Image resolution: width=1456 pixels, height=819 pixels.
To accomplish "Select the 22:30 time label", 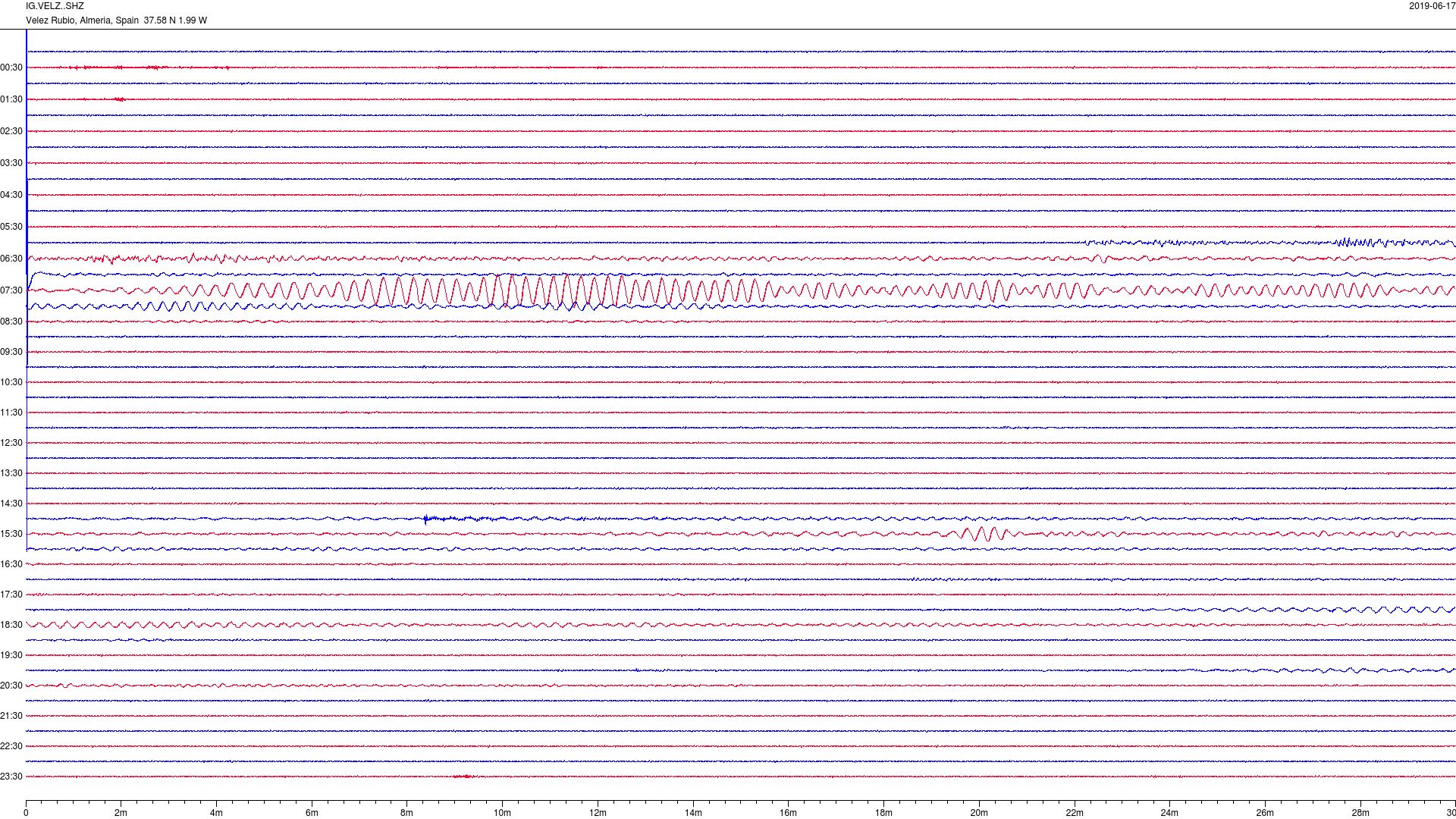I will (x=11, y=746).
